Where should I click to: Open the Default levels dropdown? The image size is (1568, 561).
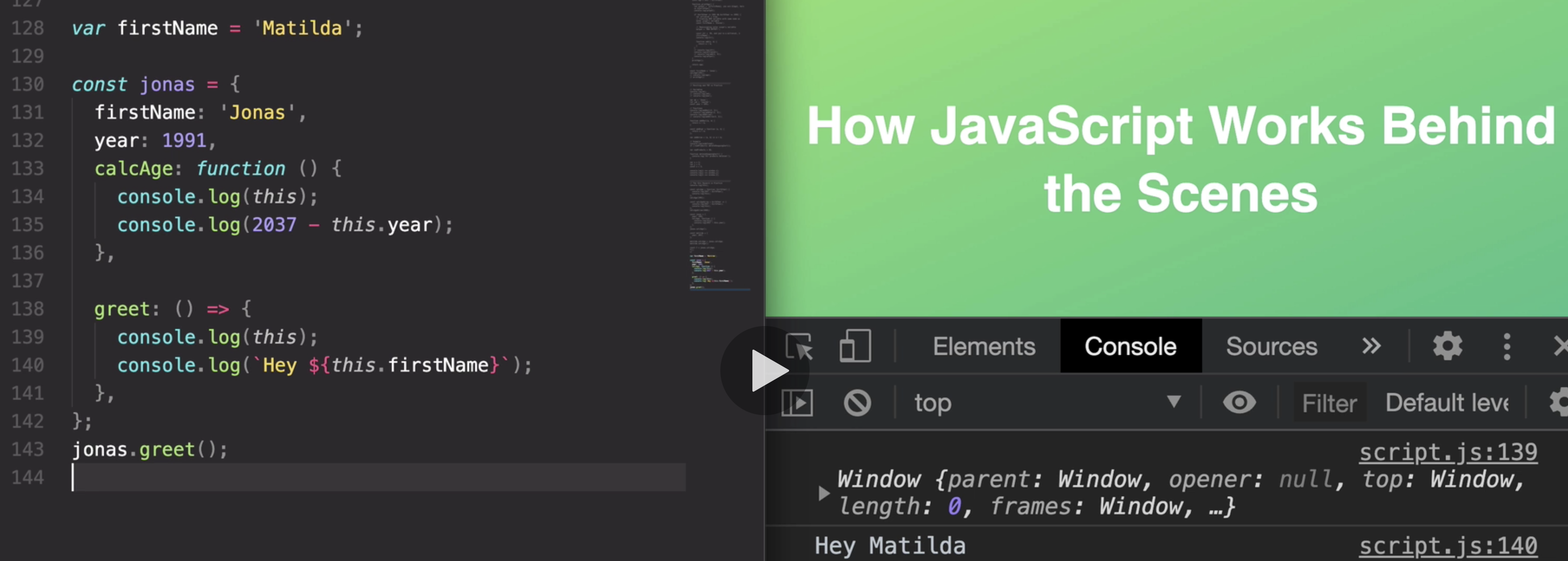pyautogui.click(x=1447, y=403)
